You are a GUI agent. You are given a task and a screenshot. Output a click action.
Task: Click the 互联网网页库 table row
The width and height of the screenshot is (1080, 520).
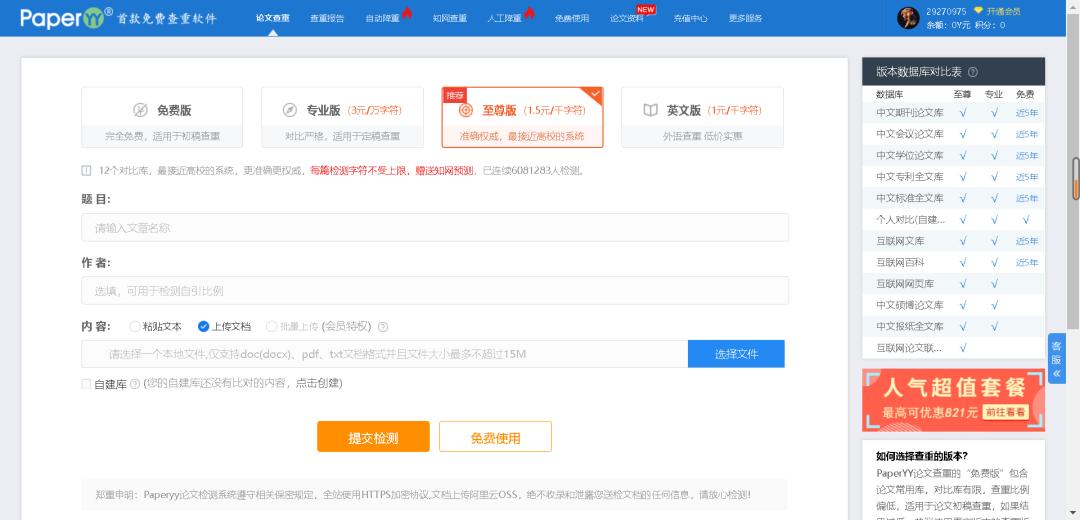tap(953, 284)
